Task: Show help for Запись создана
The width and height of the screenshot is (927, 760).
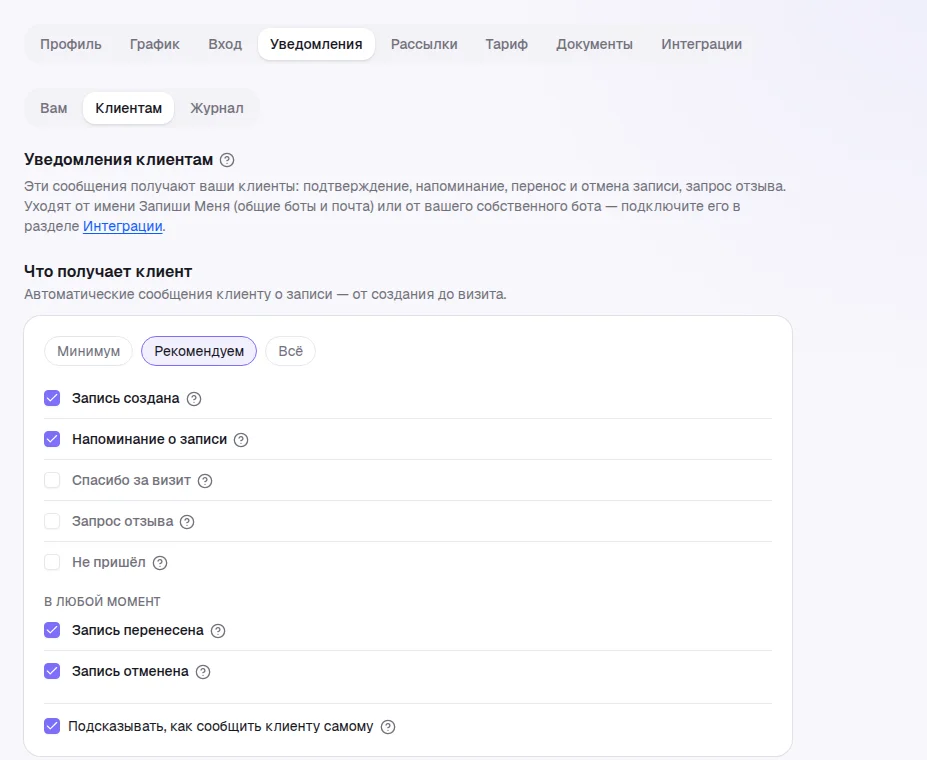Action: pyautogui.click(x=194, y=399)
